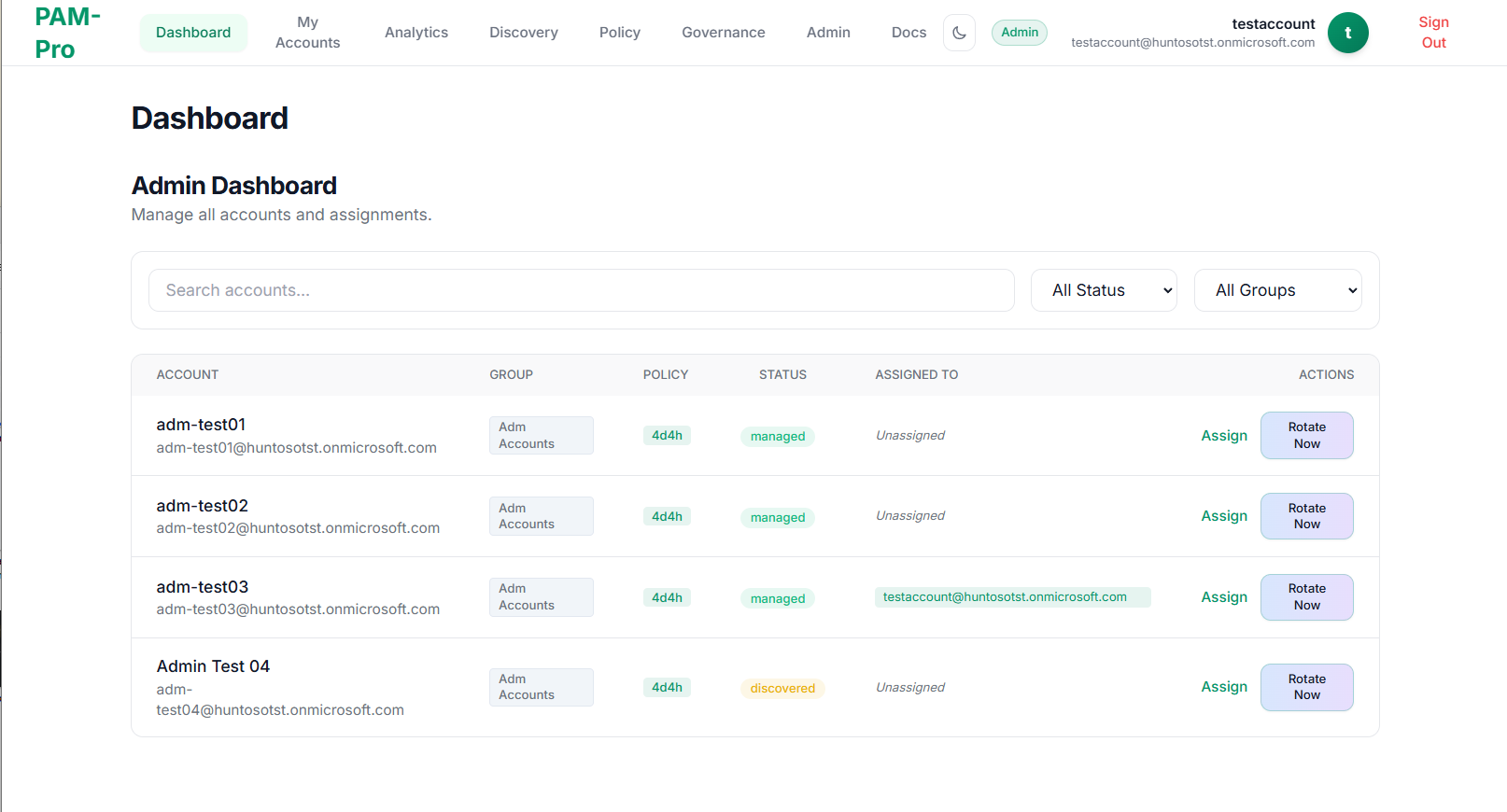1507x812 pixels.
Task: Click managed status badge for adm-test02
Action: 778,518
